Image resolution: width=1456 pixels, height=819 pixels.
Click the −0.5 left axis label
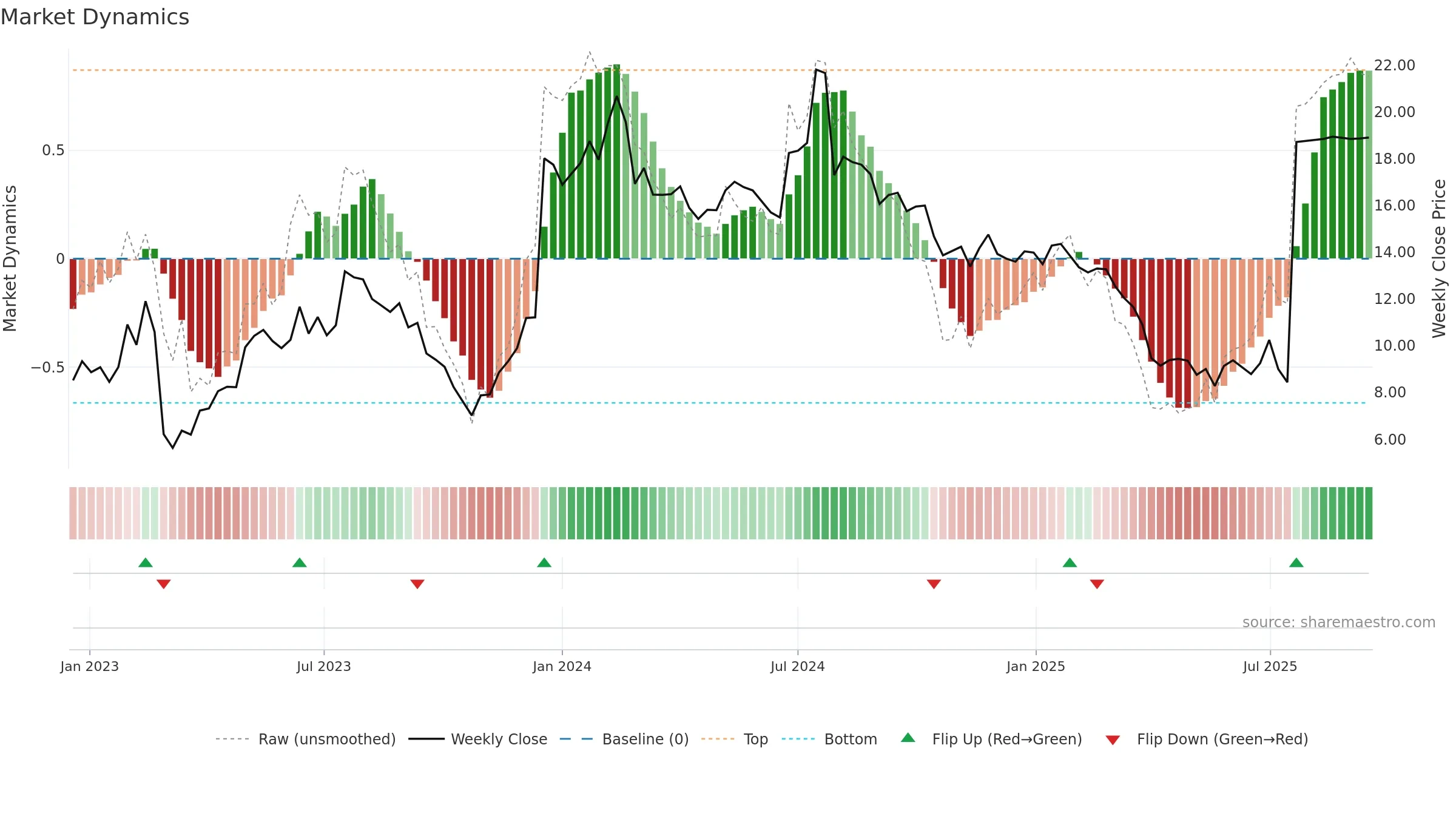pos(48,367)
